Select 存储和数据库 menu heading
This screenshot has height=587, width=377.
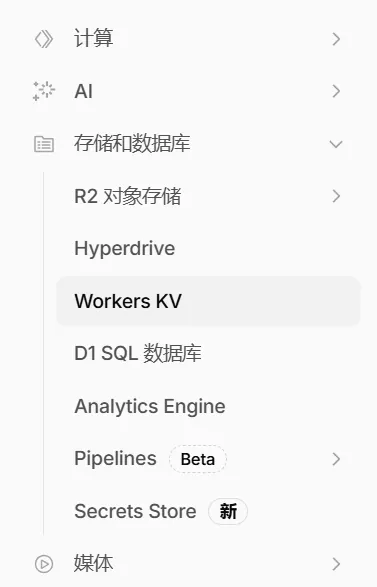(132, 144)
